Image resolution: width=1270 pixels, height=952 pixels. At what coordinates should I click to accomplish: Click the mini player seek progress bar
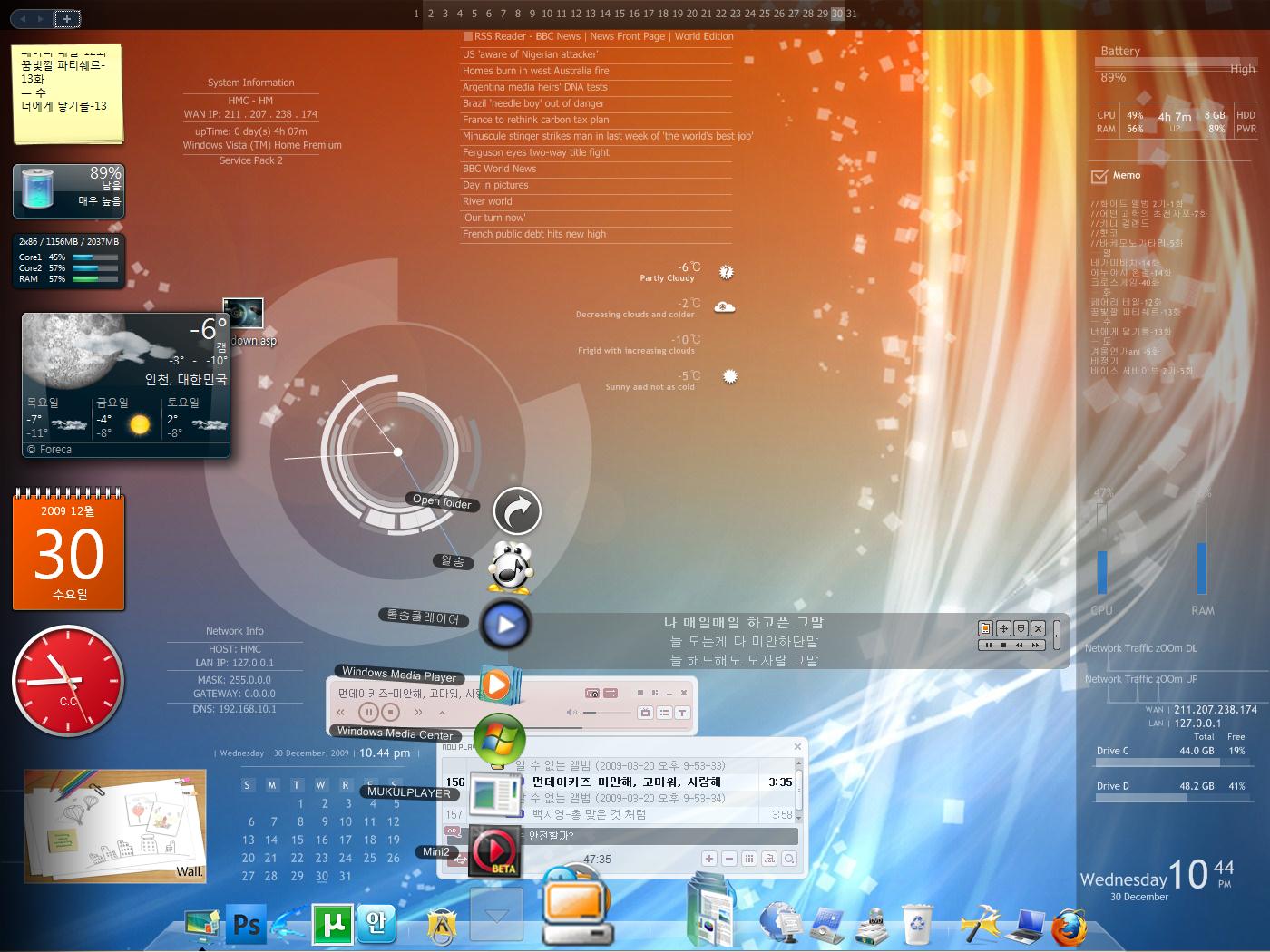coord(511,727)
